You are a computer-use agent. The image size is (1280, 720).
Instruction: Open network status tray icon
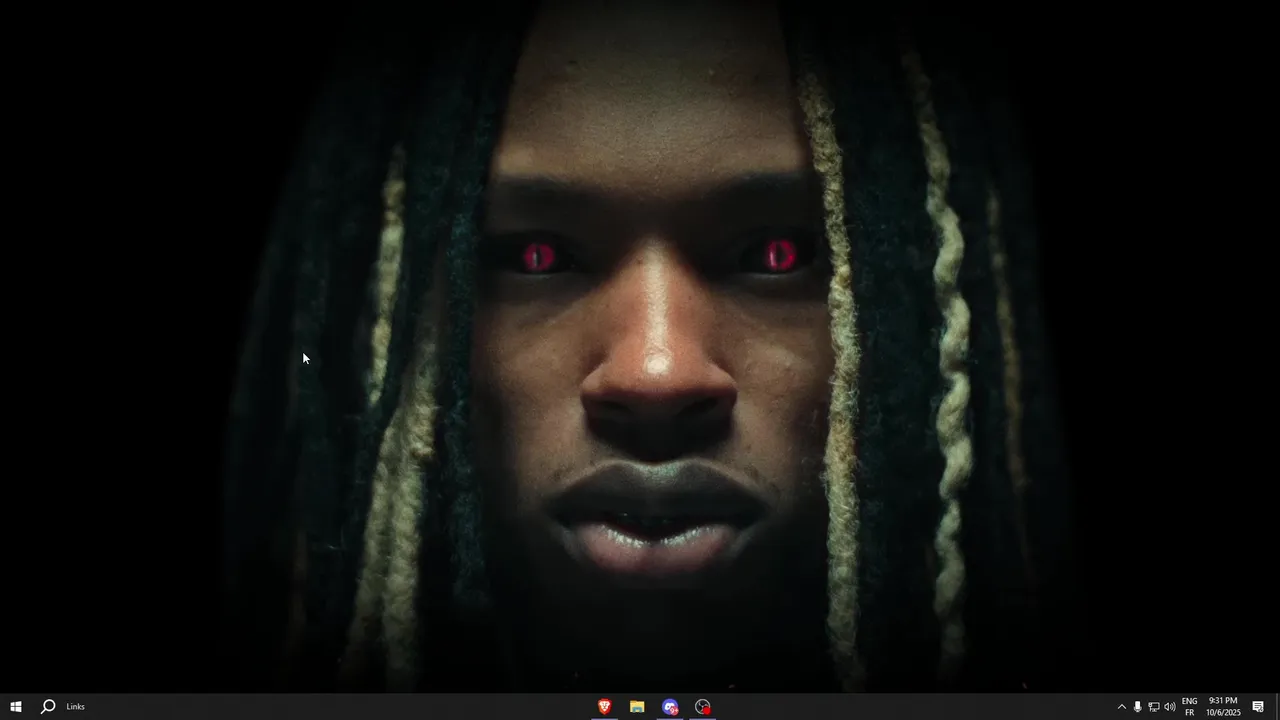[1153, 707]
